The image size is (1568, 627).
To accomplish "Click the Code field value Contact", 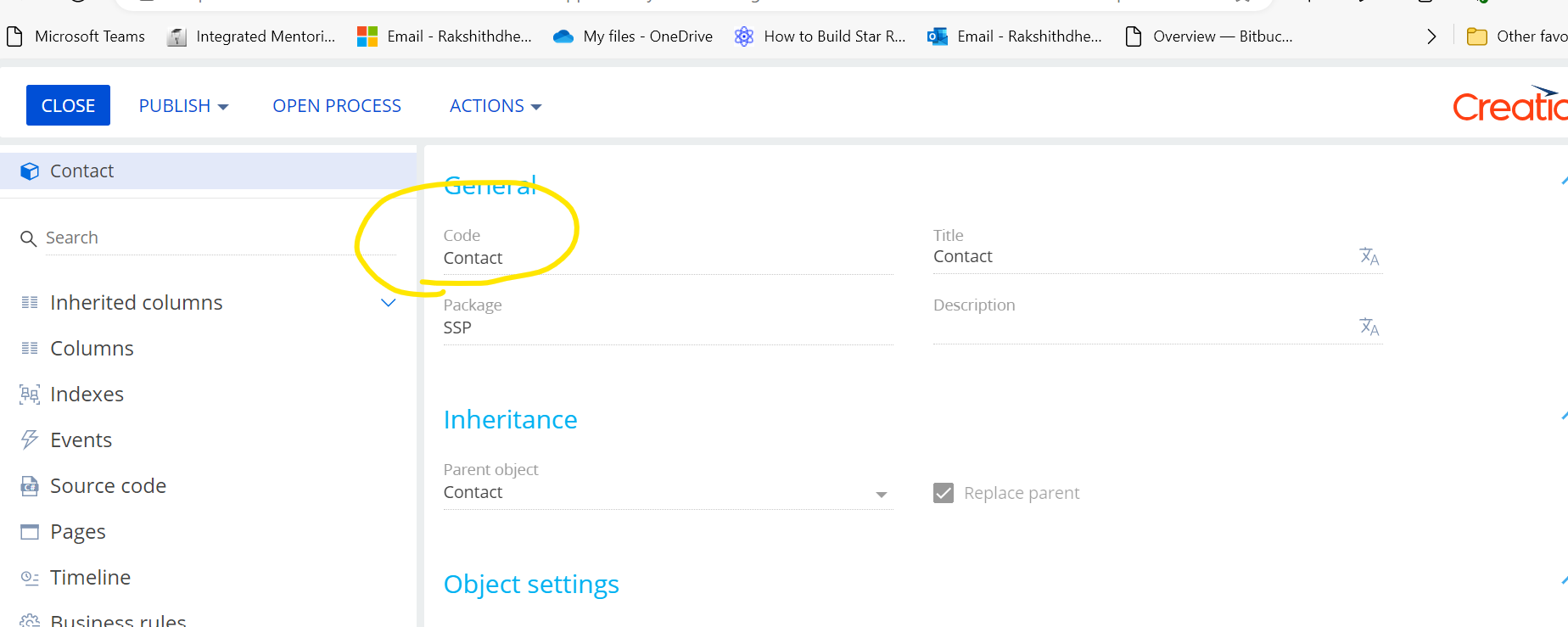I will [473, 258].
